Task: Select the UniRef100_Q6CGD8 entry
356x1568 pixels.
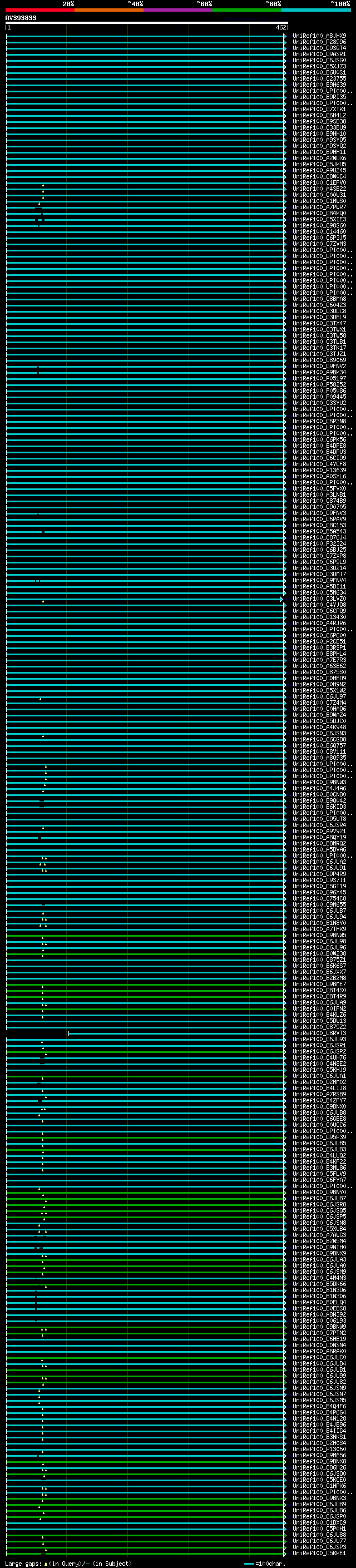Action: click(319, 740)
